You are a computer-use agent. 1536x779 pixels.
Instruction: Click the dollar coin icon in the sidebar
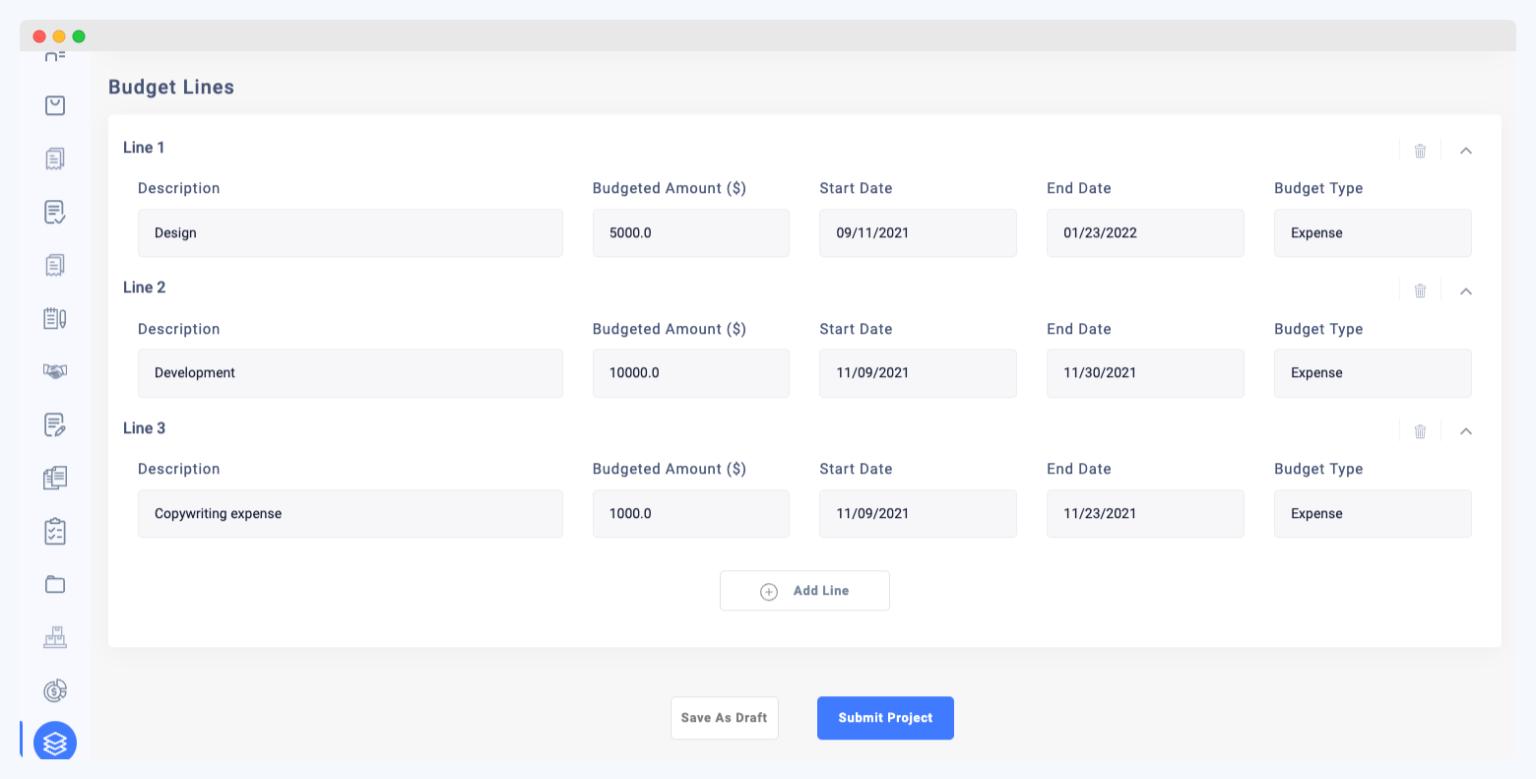click(x=55, y=690)
